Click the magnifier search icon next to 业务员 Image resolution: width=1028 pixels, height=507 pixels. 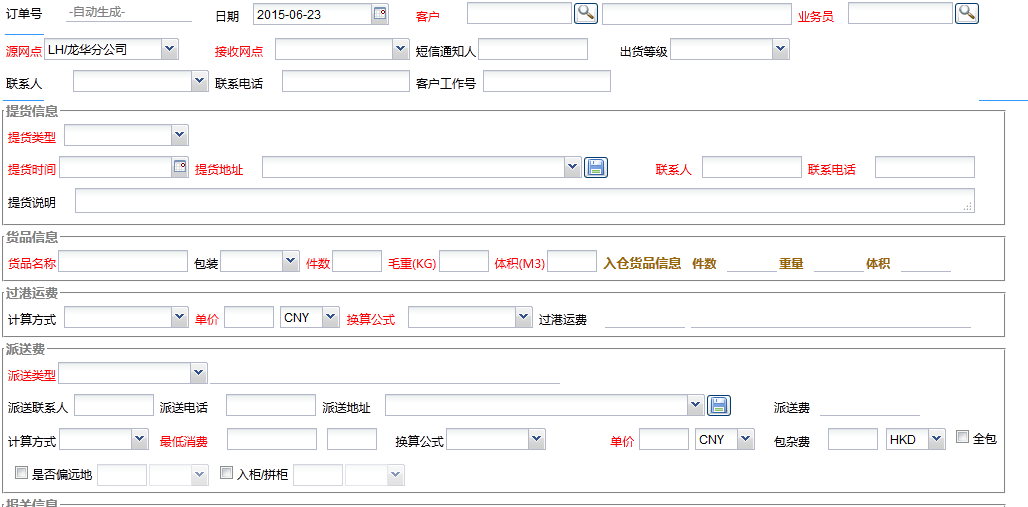point(967,13)
